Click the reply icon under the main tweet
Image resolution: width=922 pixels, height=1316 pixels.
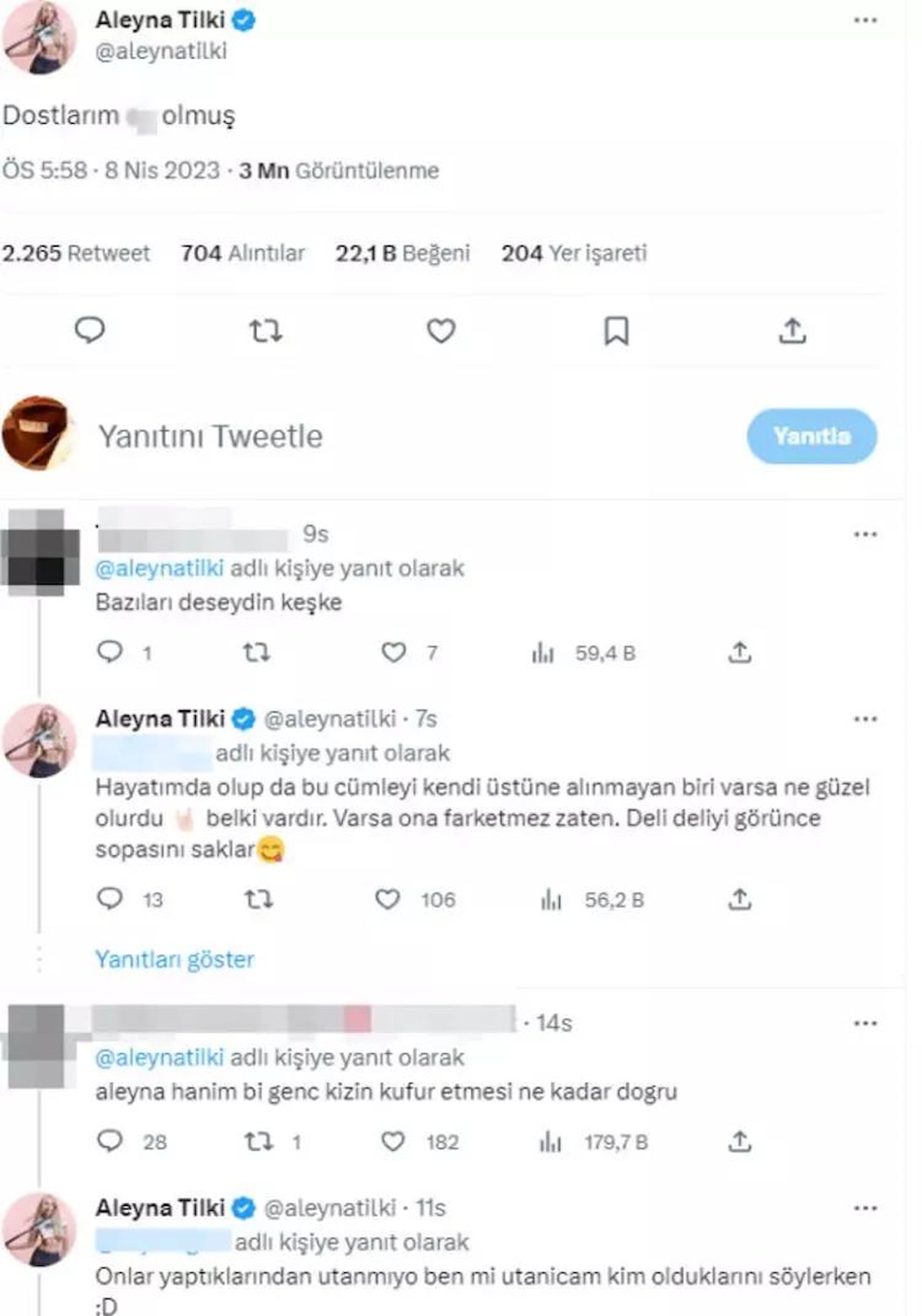click(89, 331)
